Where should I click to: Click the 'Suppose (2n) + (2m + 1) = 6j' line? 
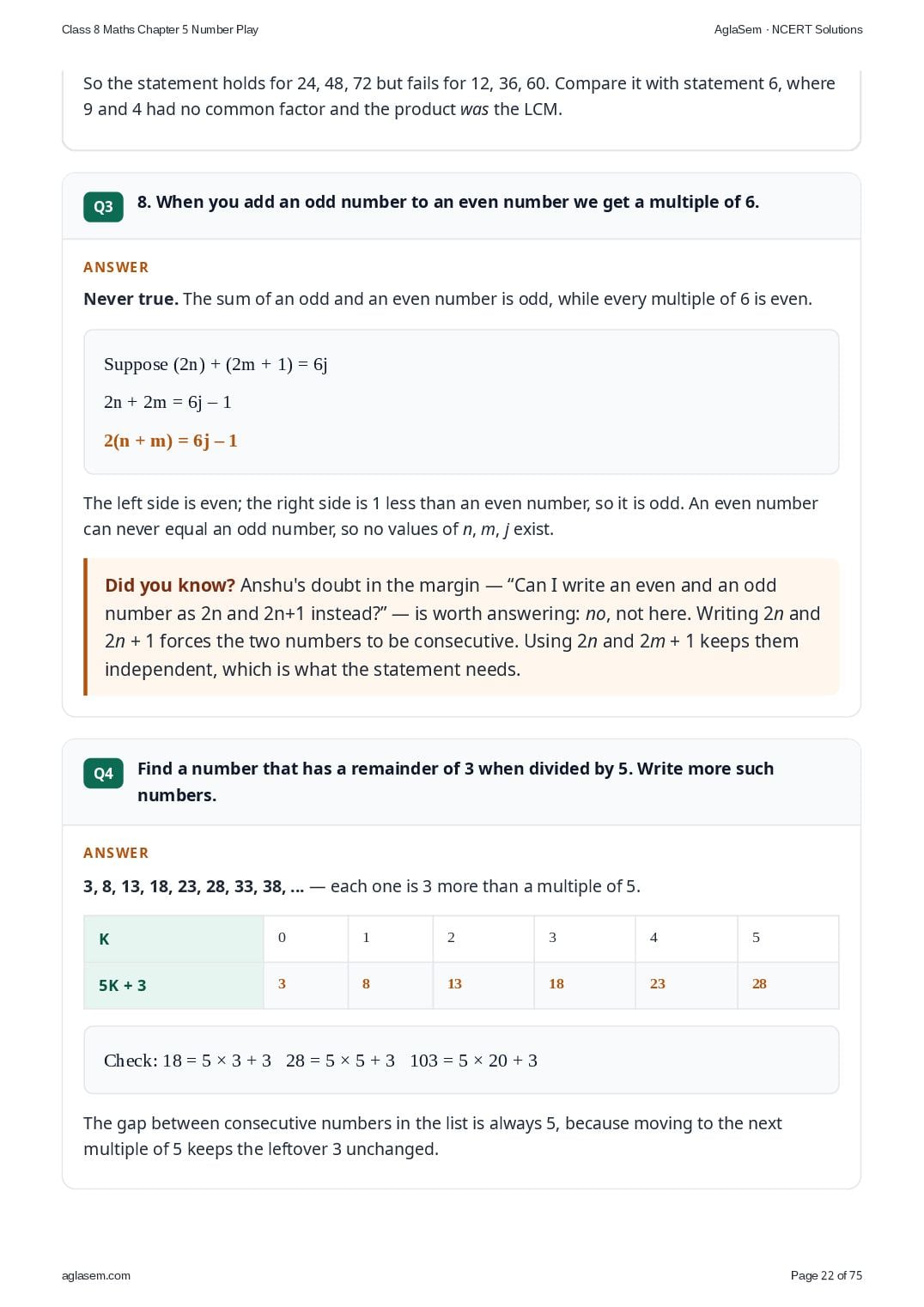[x=216, y=364]
